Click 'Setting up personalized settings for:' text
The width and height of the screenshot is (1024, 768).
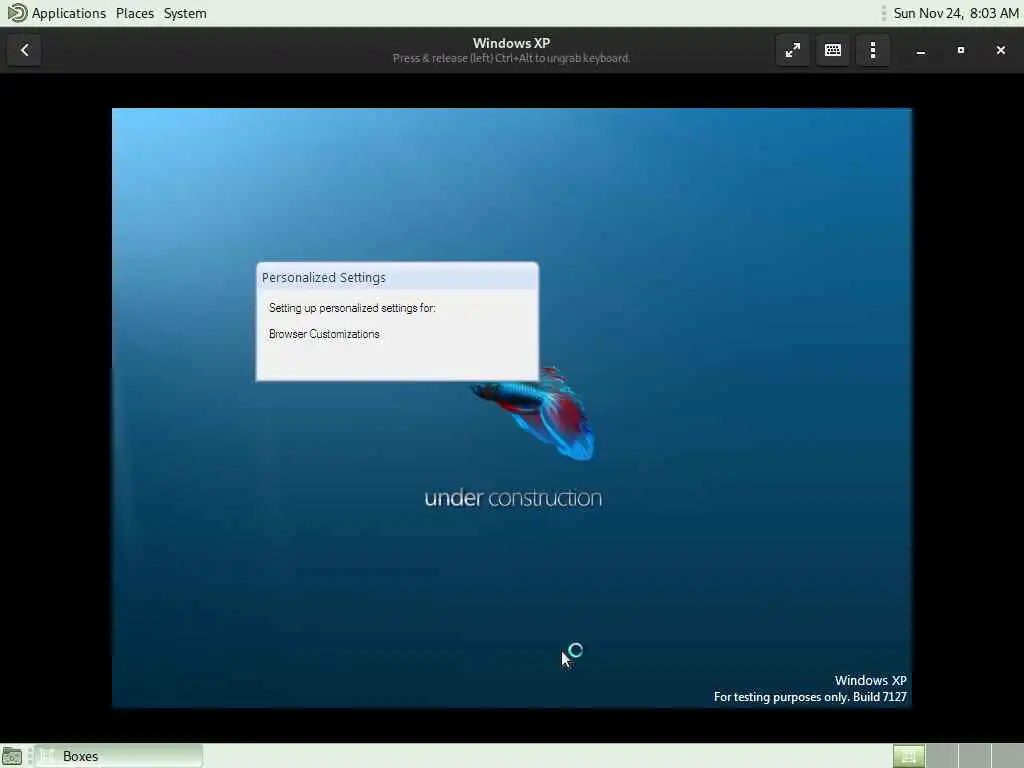tap(352, 308)
